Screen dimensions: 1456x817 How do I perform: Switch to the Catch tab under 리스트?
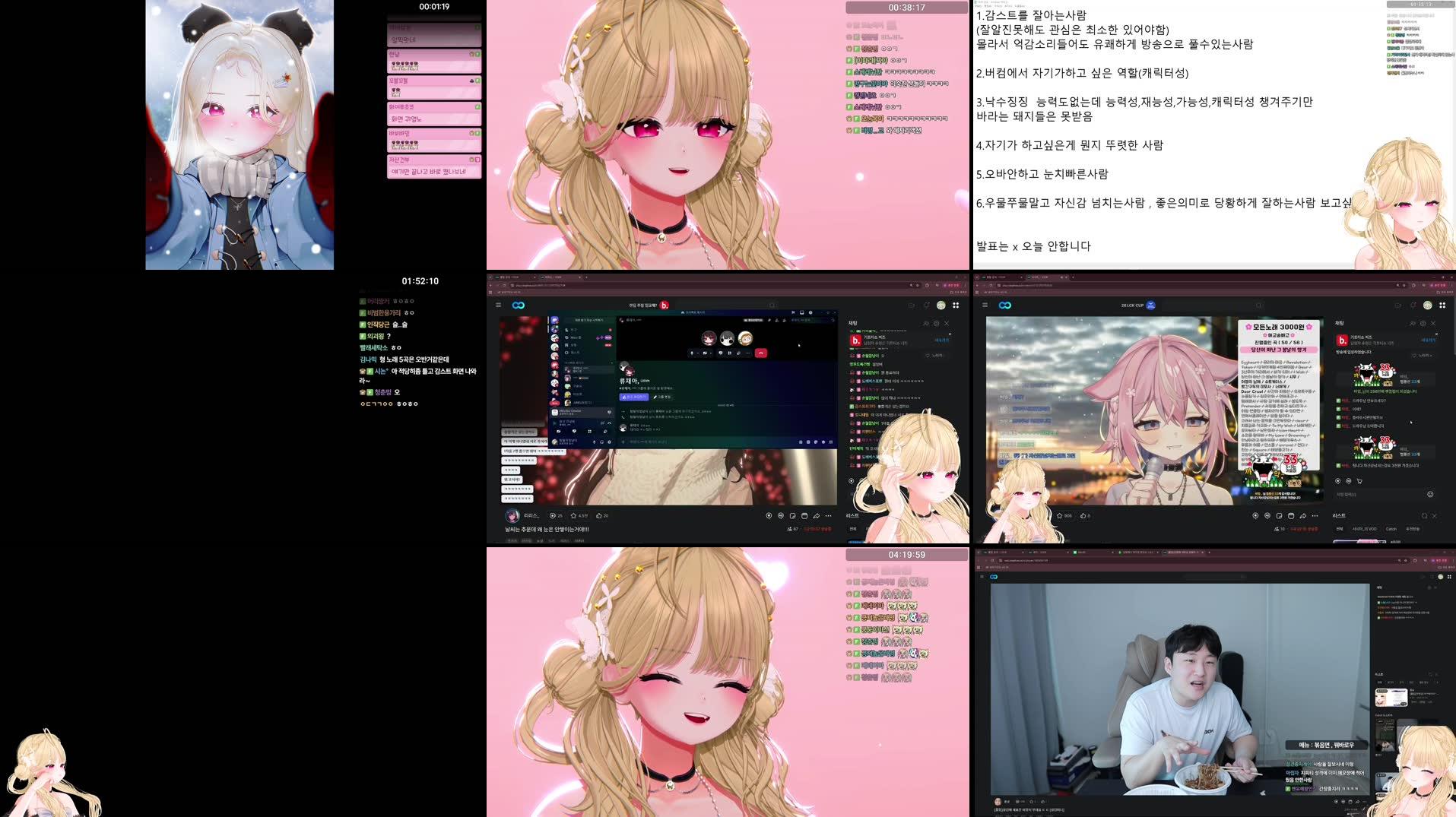tap(1391, 529)
